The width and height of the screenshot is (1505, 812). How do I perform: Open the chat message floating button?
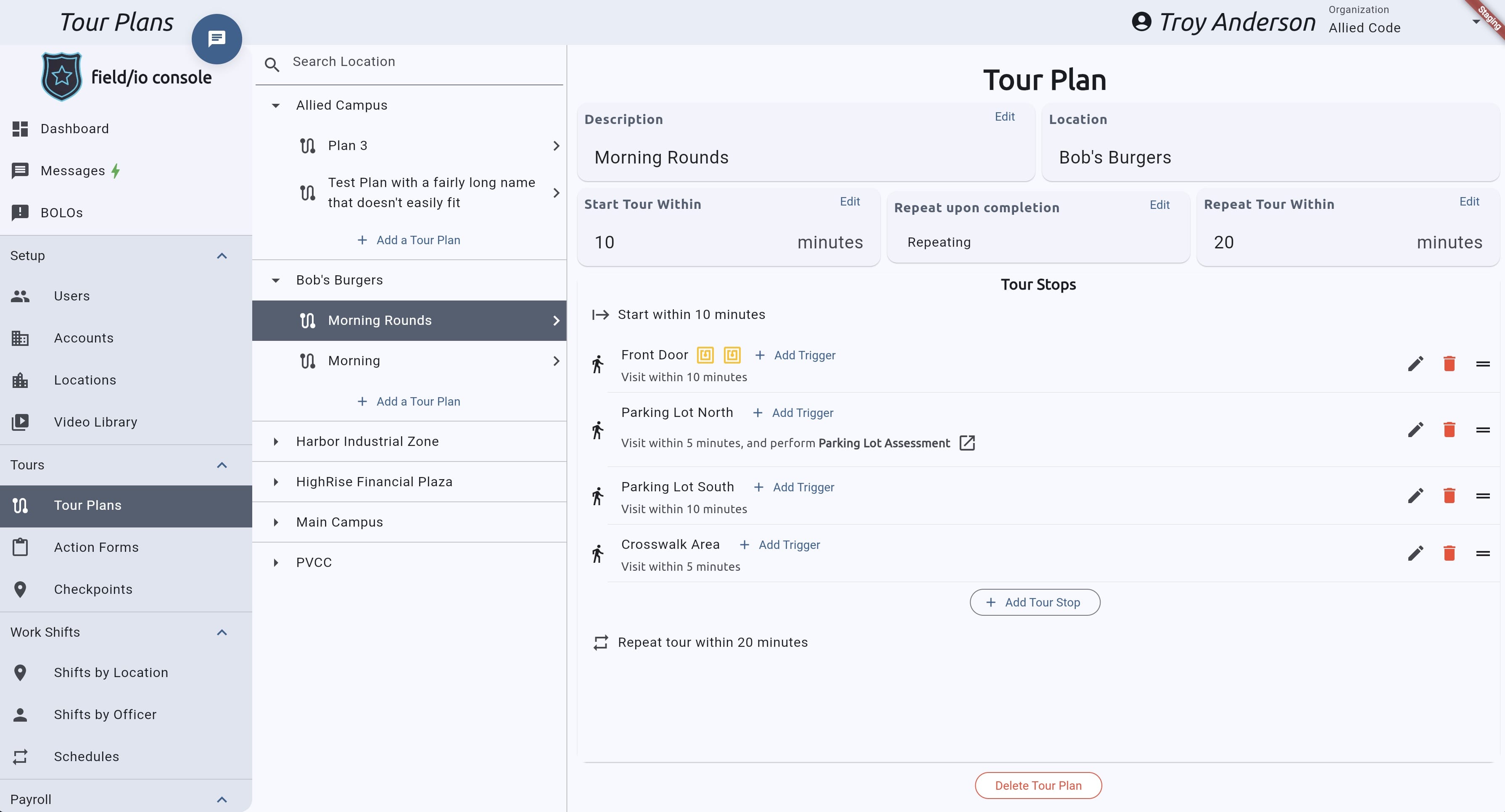[217, 39]
